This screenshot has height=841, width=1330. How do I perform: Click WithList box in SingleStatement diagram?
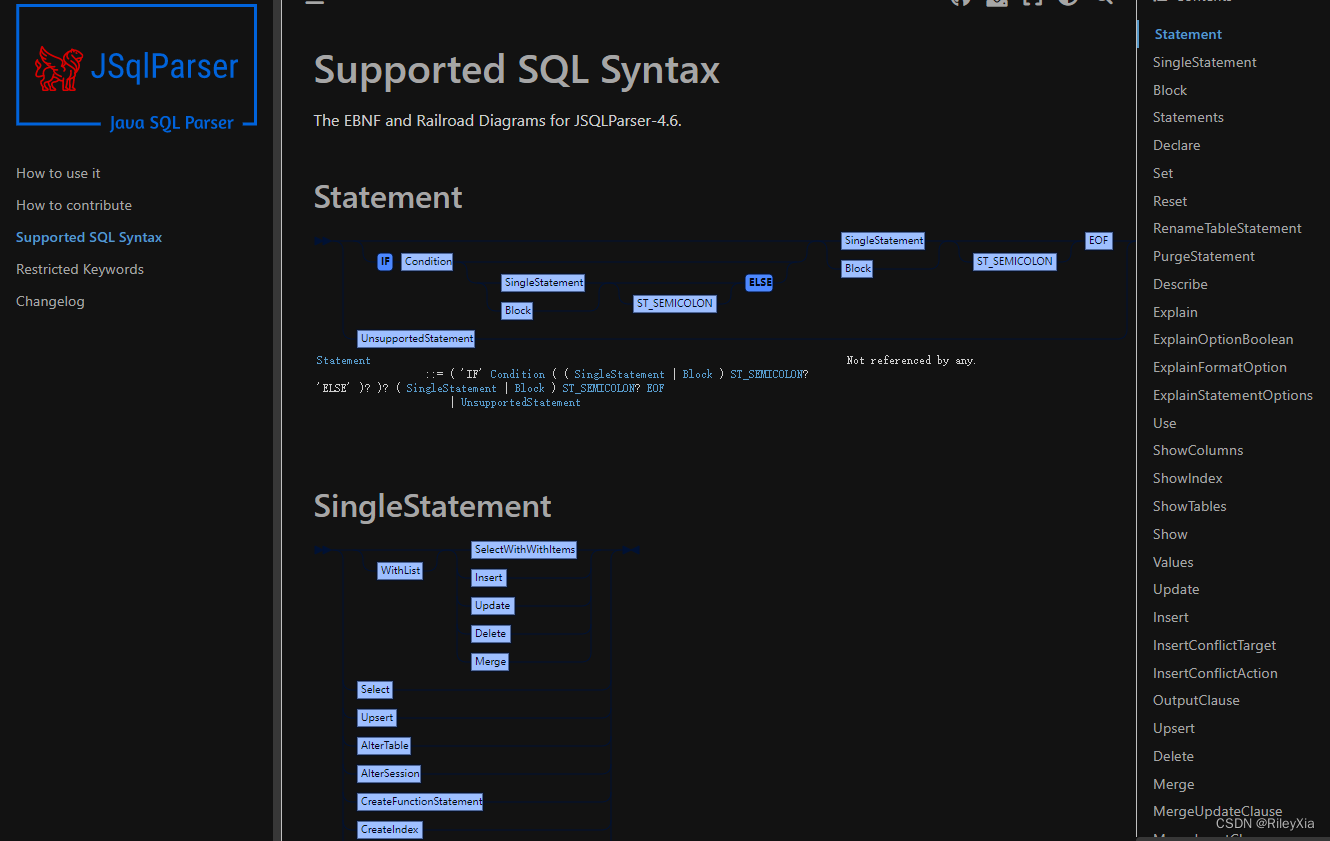click(x=400, y=571)
